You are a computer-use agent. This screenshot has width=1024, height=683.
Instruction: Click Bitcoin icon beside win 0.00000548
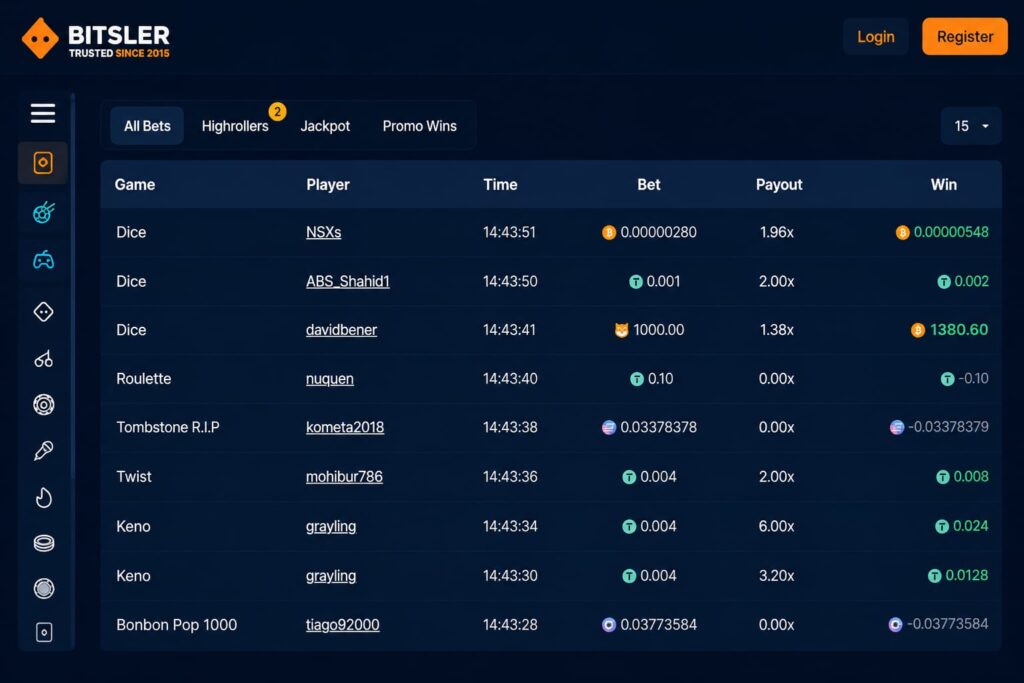click(x=902, y=232)
